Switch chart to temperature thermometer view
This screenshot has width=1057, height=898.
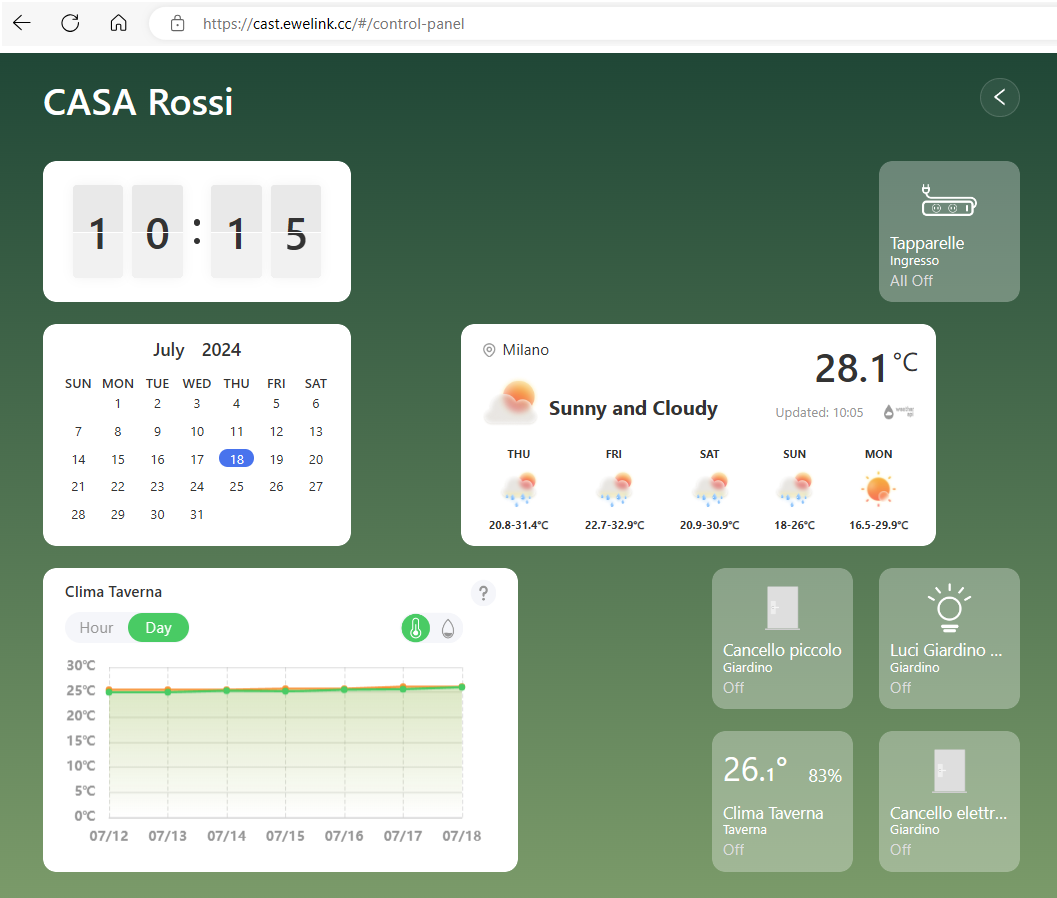point(416,628)
